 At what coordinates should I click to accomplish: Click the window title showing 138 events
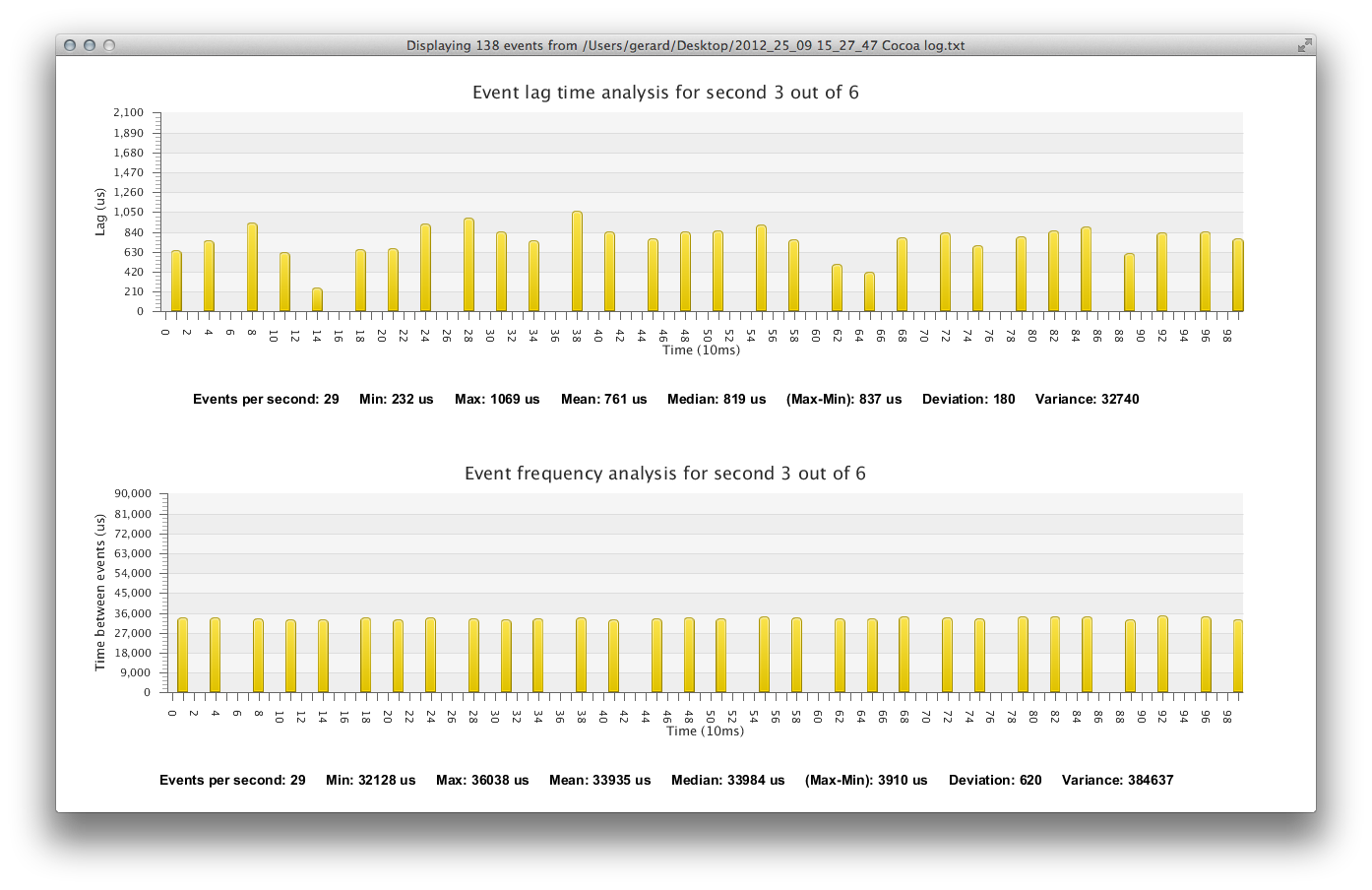click(x=685, y=45)
